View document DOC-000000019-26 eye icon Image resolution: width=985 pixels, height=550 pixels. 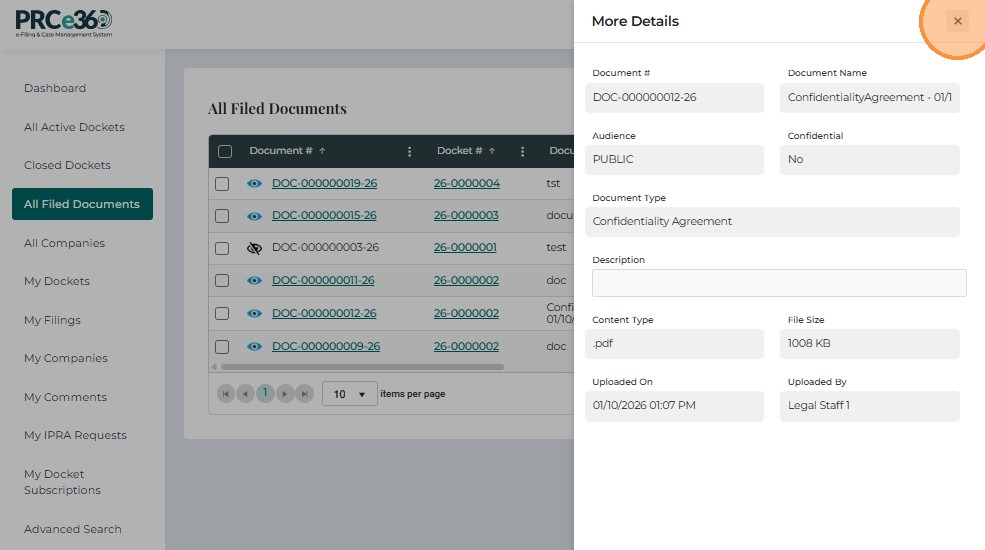pos(254,183)
